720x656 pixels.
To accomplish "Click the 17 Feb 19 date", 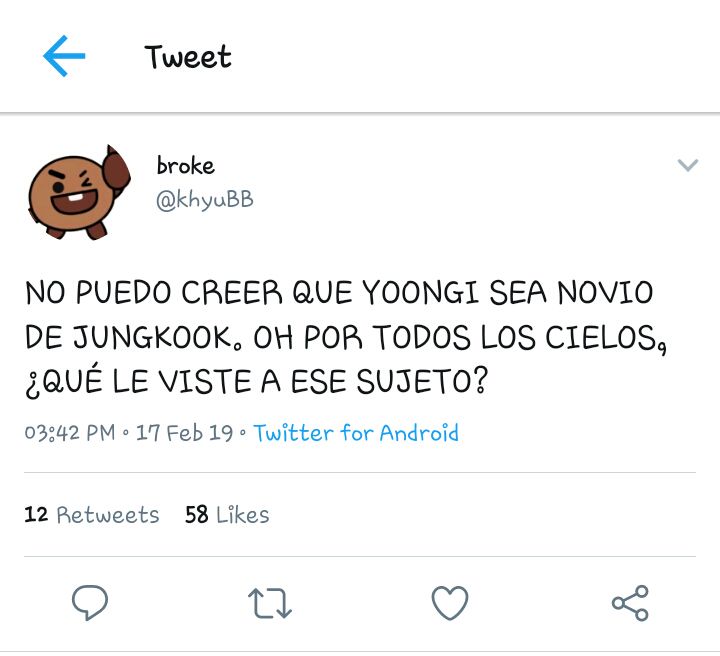I will click(x=185, y=433).
